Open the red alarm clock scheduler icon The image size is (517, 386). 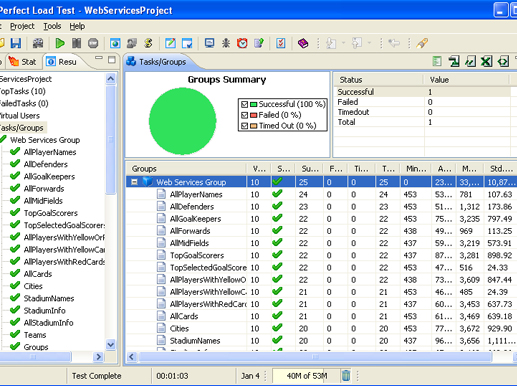tap(242, 43)
